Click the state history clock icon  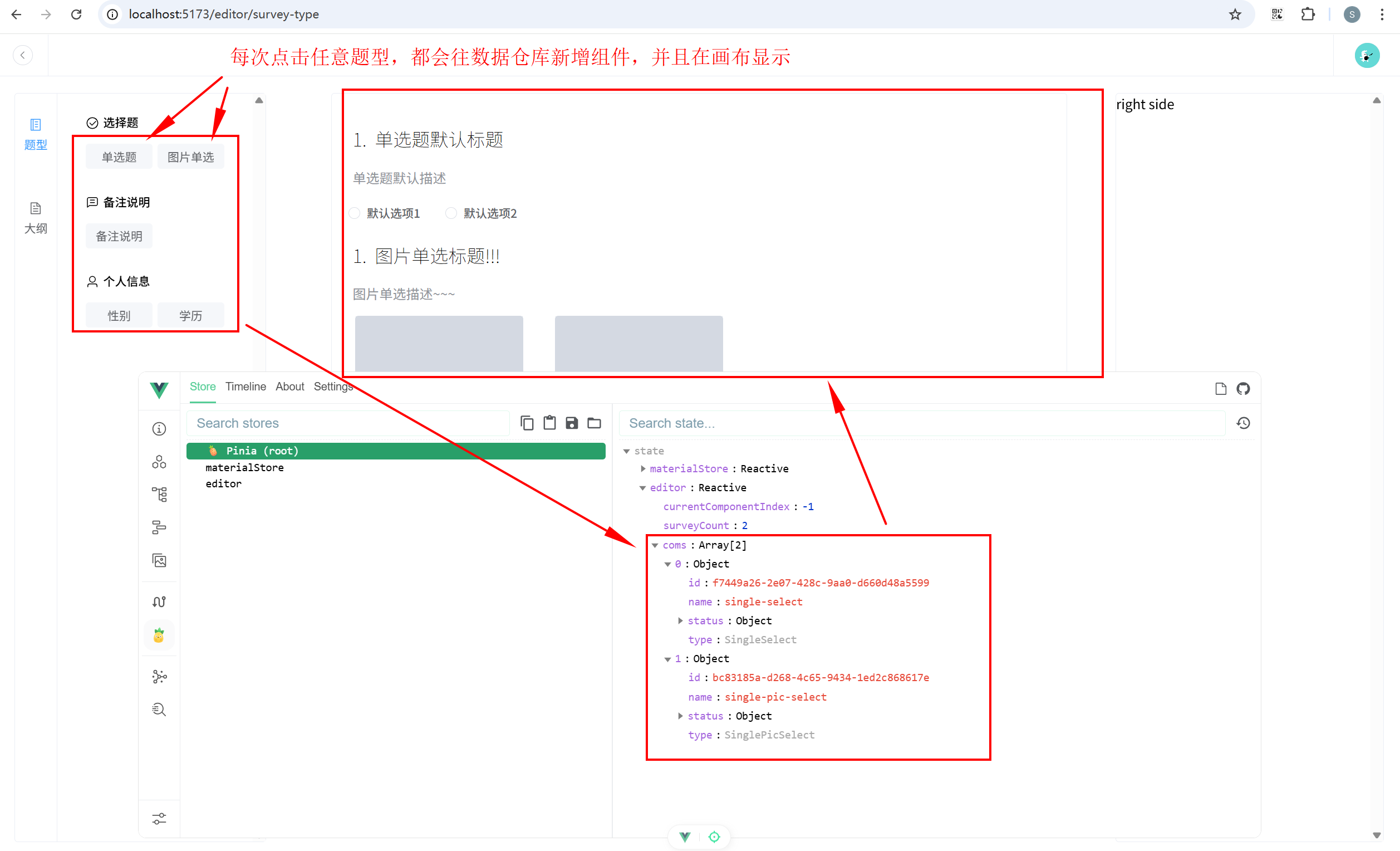(1243, 423)
